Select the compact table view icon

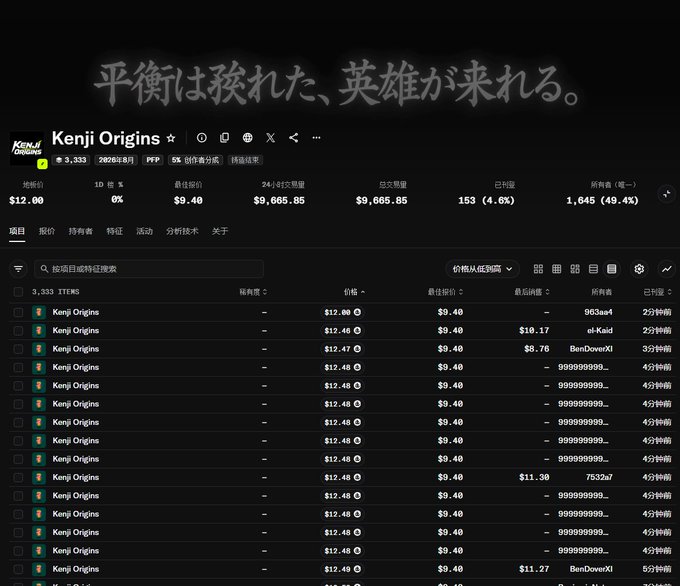coord(611,269)
